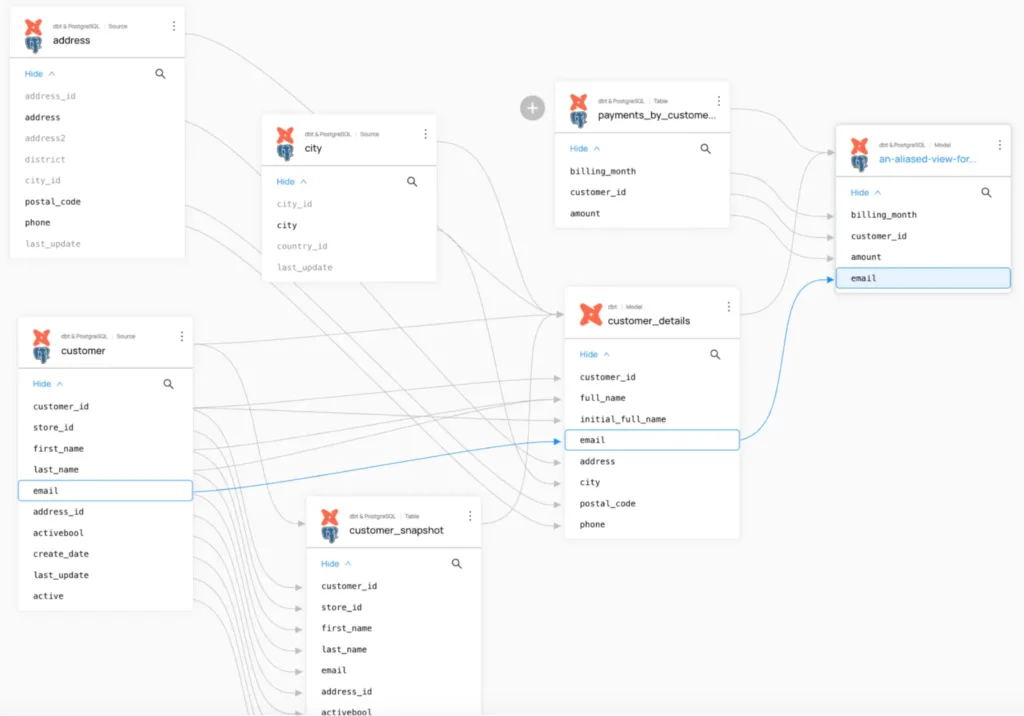Viewport: 1024px width, 716px height.
Task: Search columns in the payments_by_customer node
Action: [x=705, y=149]
